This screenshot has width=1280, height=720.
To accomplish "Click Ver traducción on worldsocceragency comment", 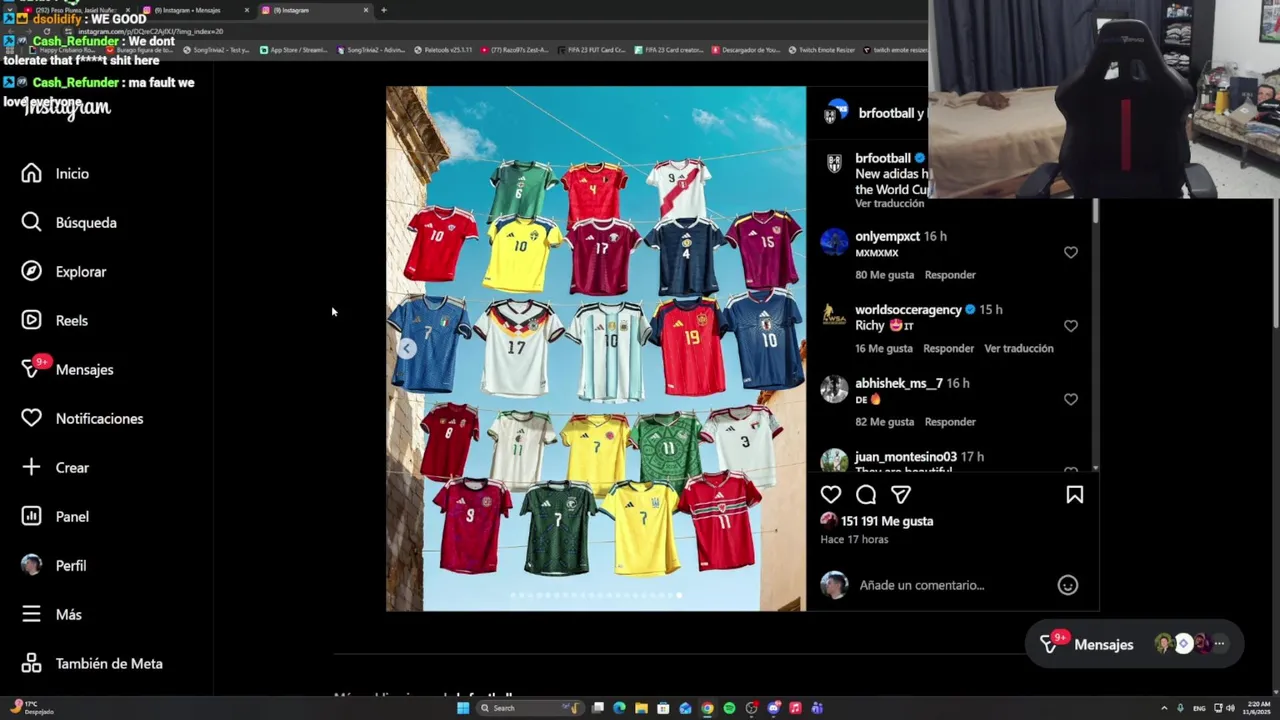I will click(x=1019, y=348).
